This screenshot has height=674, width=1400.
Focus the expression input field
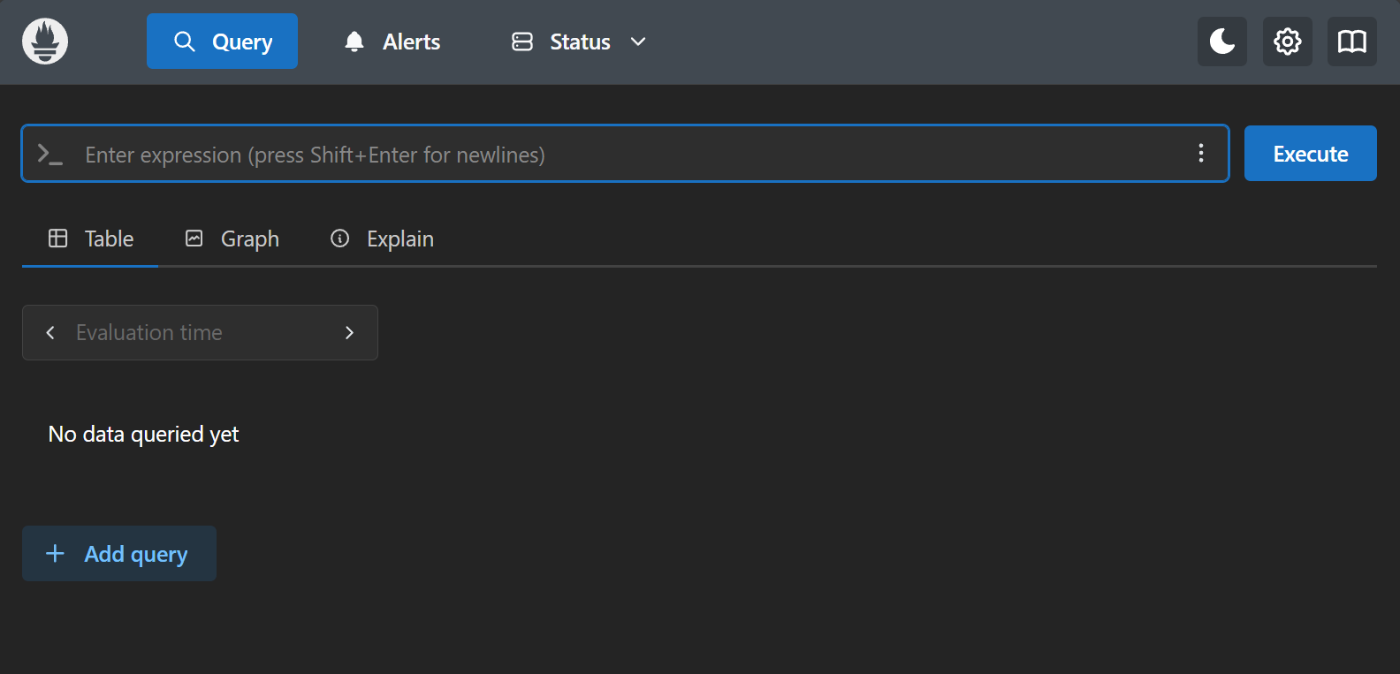click(630, 154)
